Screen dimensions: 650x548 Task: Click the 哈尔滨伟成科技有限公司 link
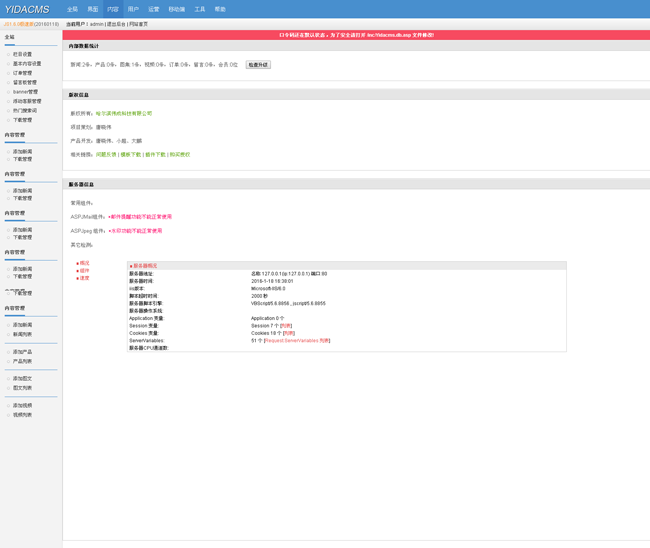pyautogui.click(x=124, y=114)
